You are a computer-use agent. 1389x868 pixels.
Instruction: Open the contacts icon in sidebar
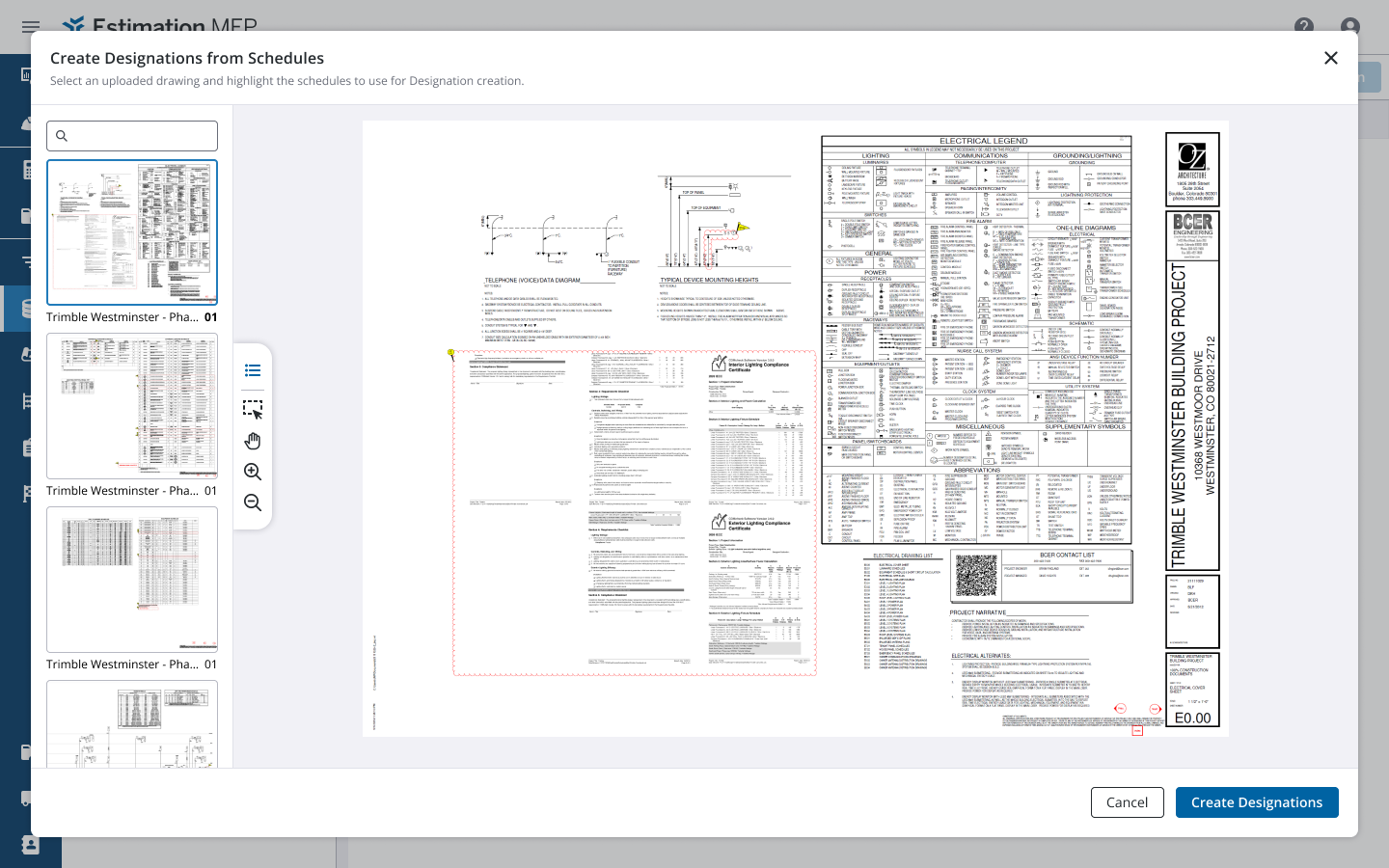pyautogui.click(x=30, y=845)
